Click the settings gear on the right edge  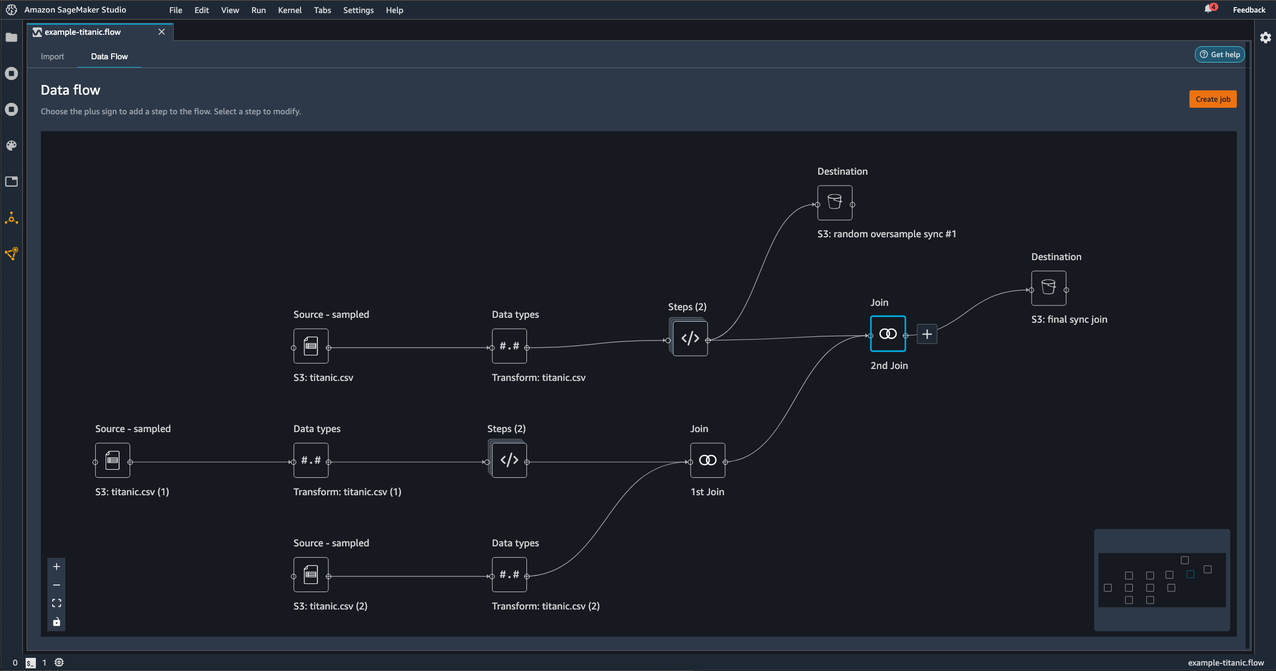(x=1265, y=37)
